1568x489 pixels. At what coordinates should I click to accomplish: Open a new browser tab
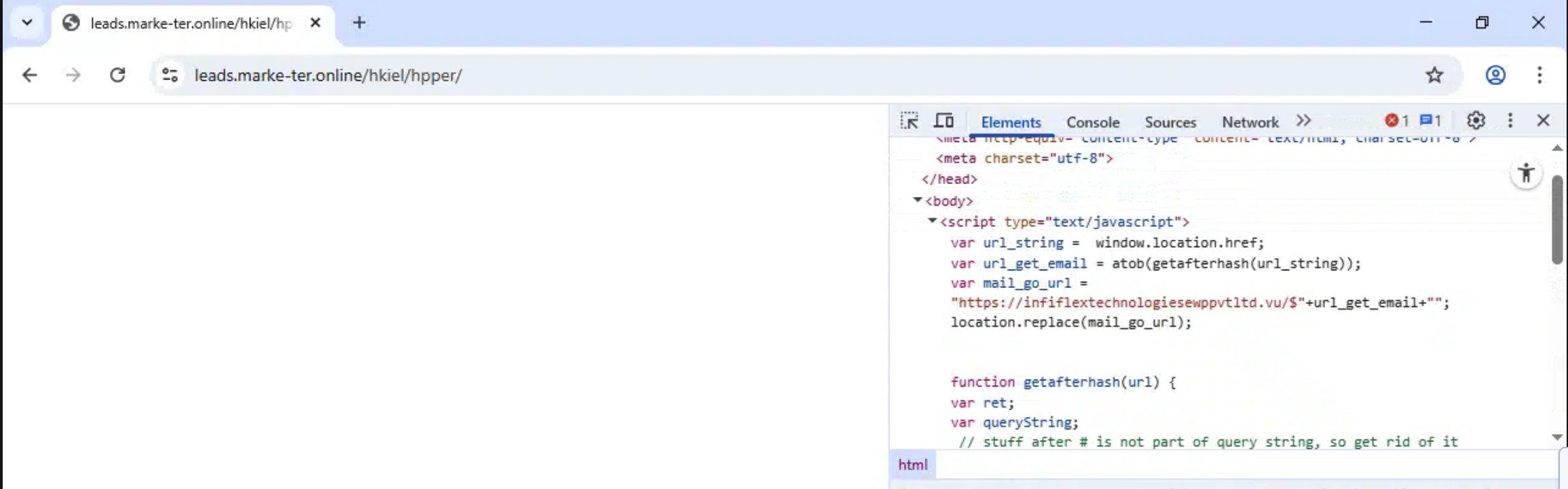click(x=359, y=22)
